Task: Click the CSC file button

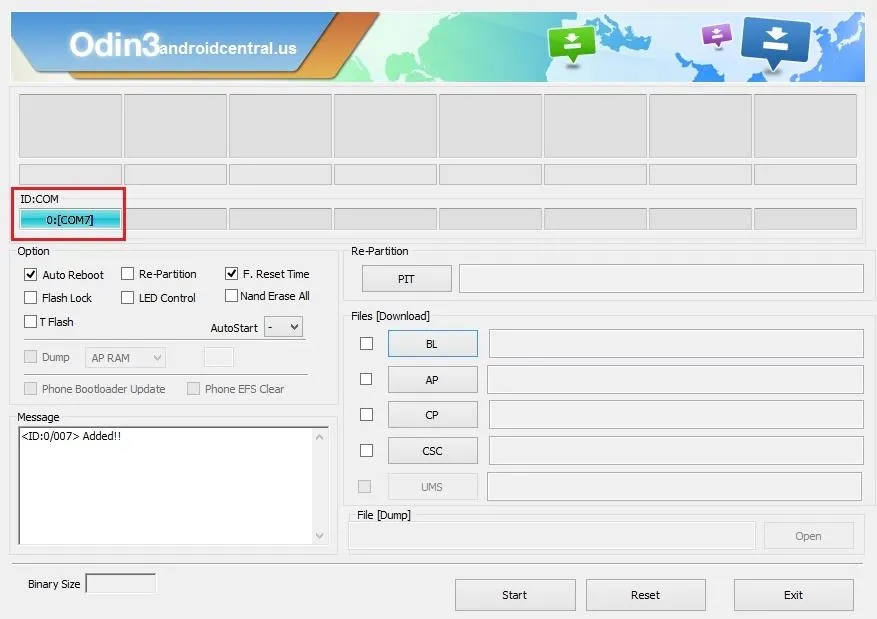Action: tap(433, 451)
